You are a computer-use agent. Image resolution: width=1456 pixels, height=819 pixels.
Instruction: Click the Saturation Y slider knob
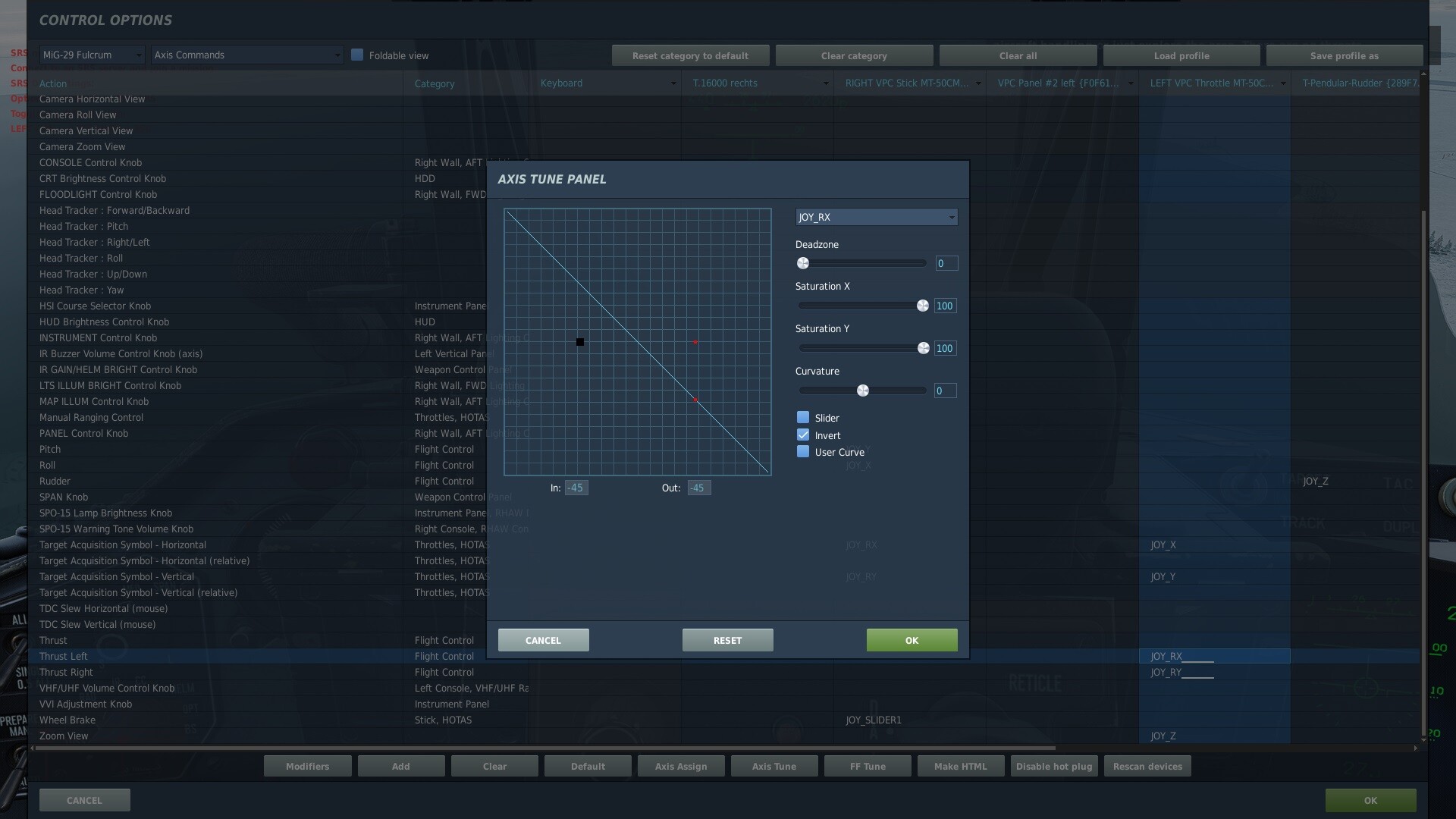[x=923, y=348]
